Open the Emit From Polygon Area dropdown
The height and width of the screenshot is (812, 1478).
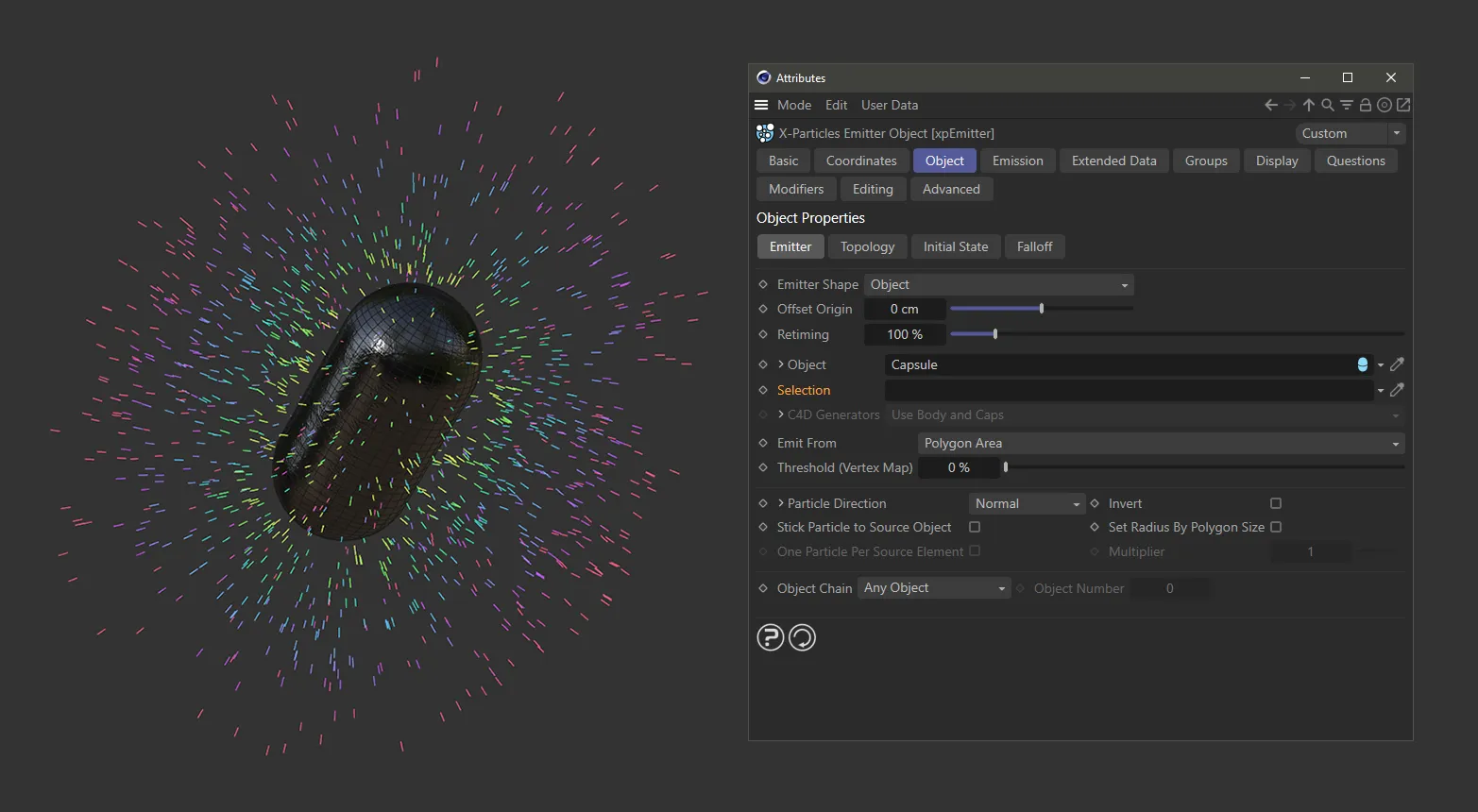(x=1161, y=443)
